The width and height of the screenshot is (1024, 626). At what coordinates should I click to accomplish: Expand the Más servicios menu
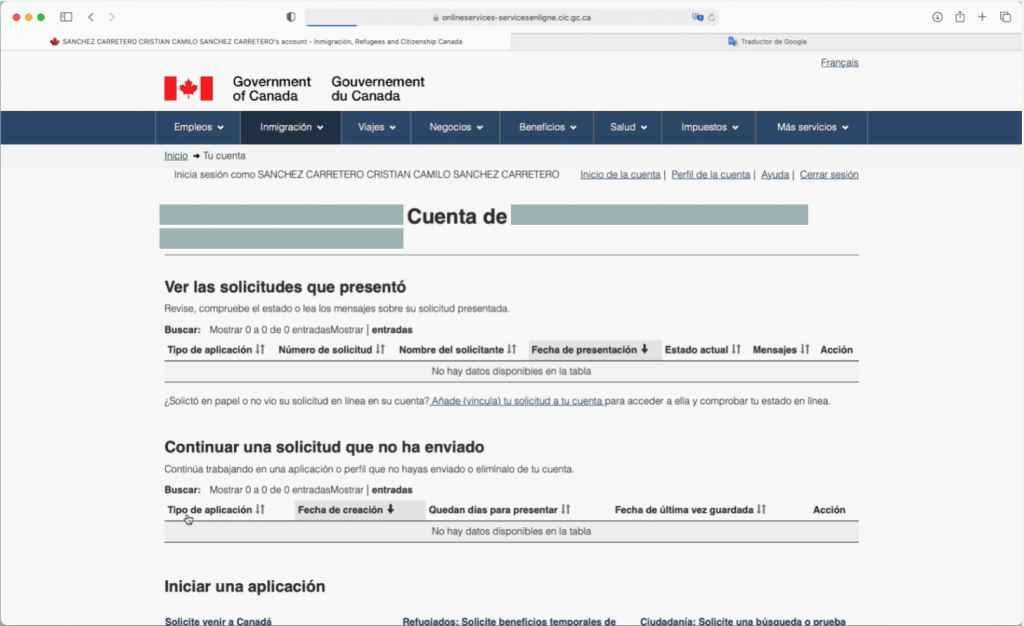[x=812, y=128]
